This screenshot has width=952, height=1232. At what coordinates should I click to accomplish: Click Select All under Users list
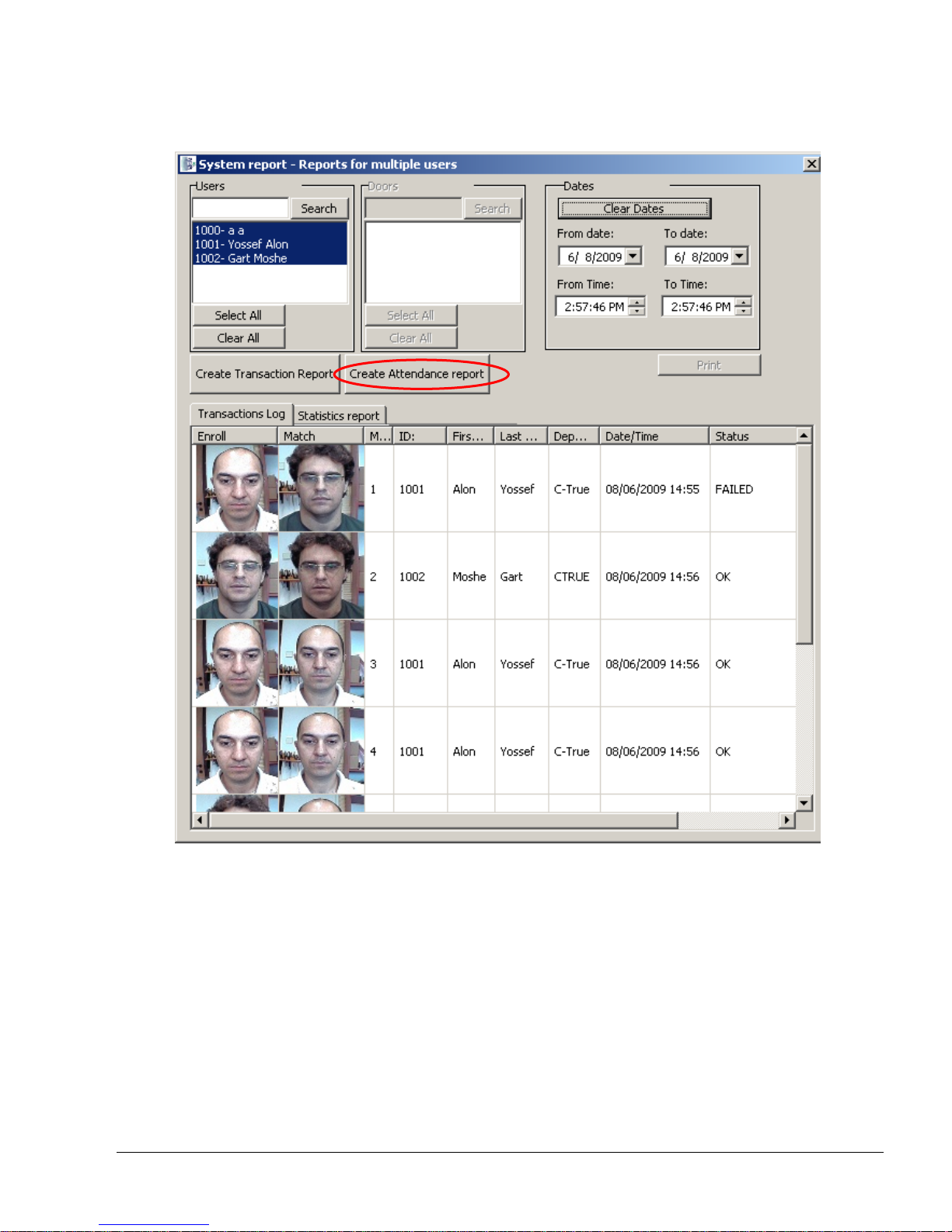[x=239, y=315]
